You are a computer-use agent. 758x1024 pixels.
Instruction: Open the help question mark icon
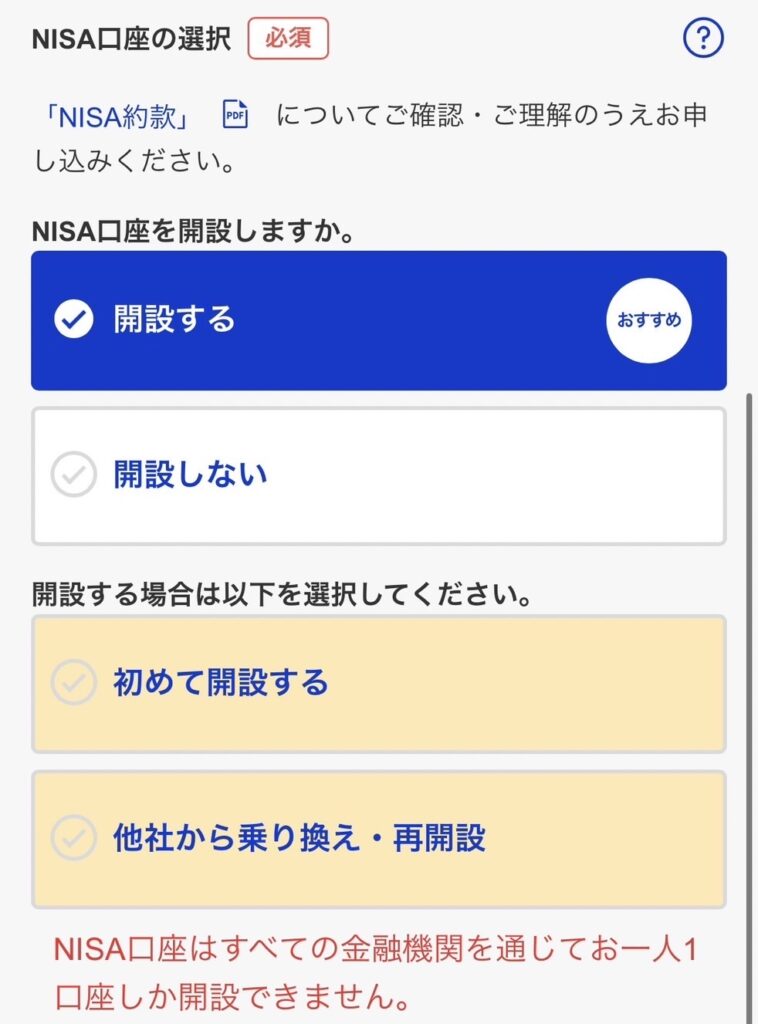coord(703,39)
